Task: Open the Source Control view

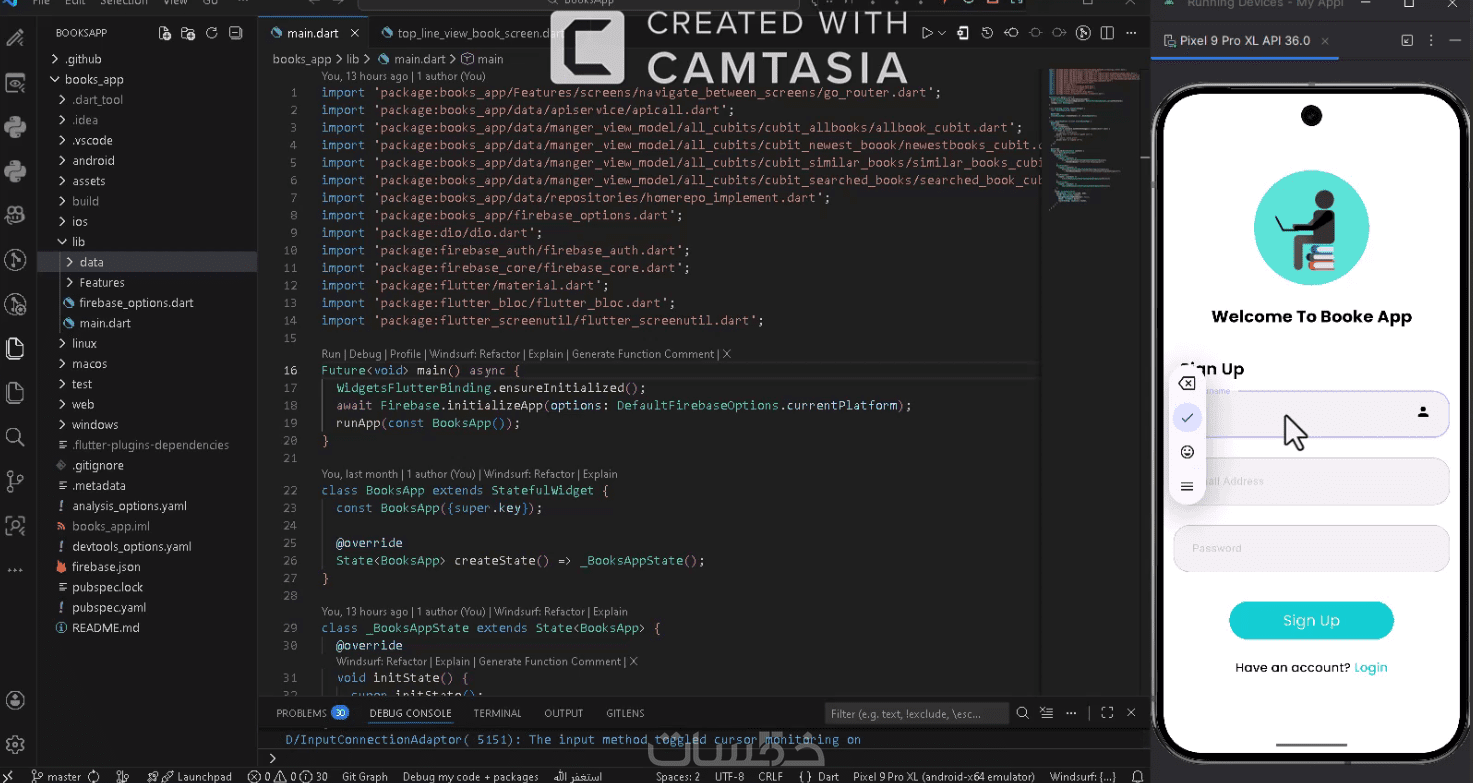Action: [x=15, y=481]
